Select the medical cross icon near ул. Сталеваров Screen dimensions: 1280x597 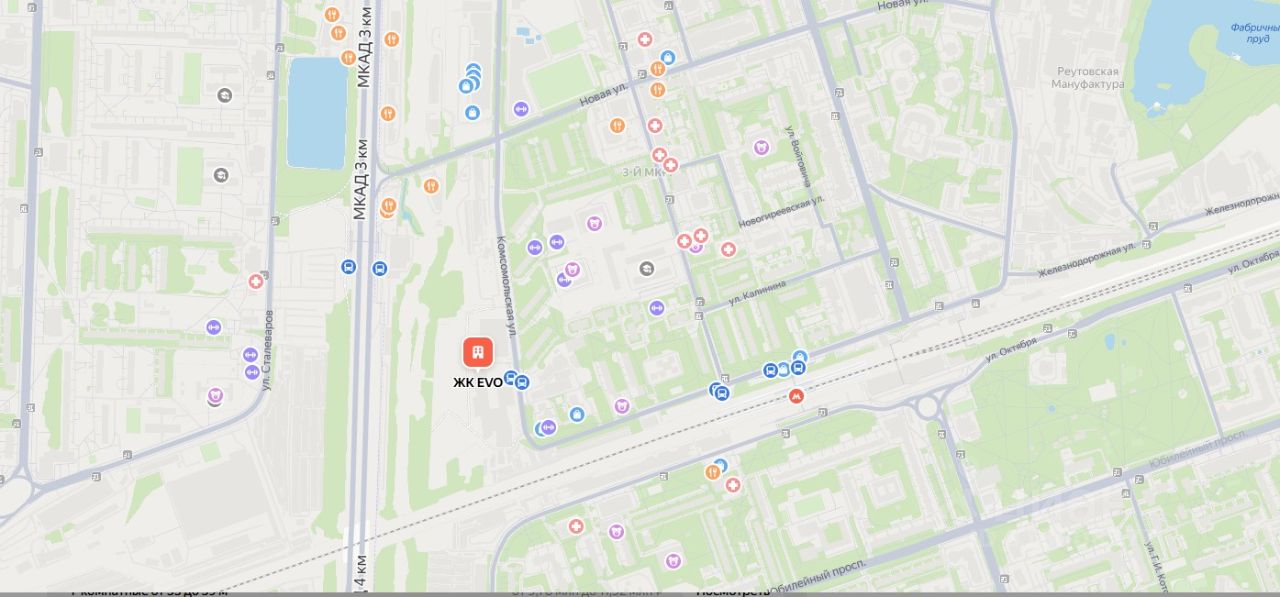(x=256, y=281)
